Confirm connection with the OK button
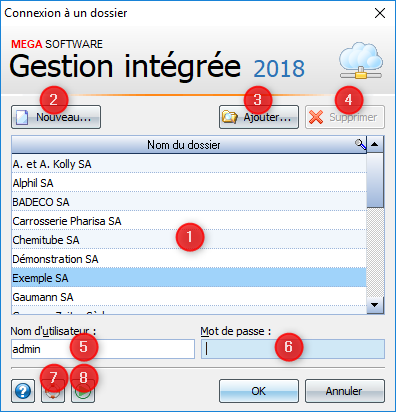The image size is (396, 412). click(259, 391)
